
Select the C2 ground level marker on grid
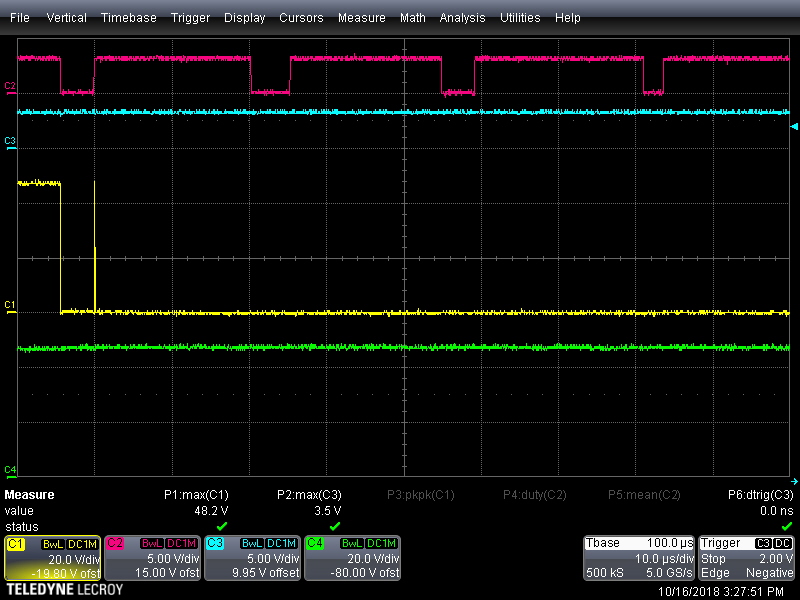click(x=10, y=87)
